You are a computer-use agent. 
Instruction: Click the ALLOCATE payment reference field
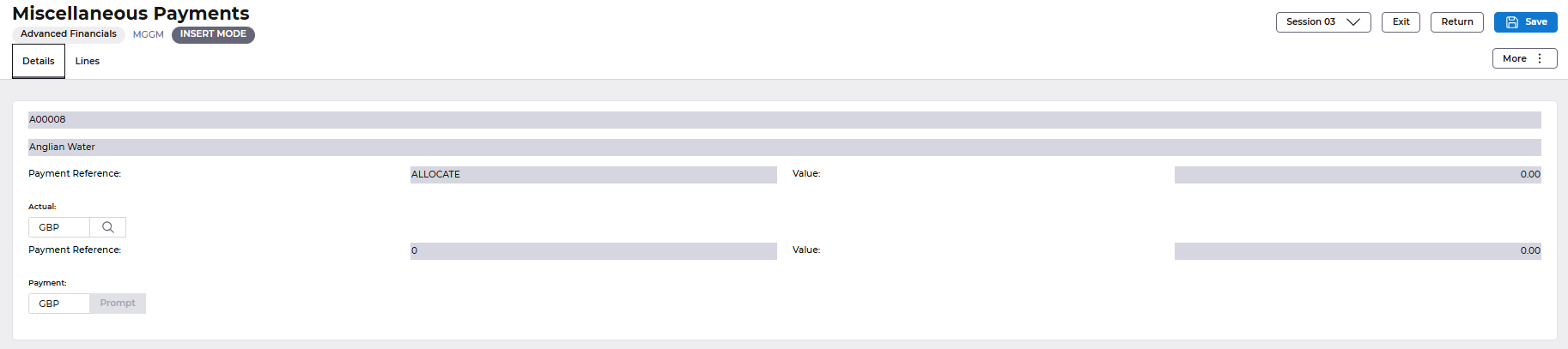point(593,175)
